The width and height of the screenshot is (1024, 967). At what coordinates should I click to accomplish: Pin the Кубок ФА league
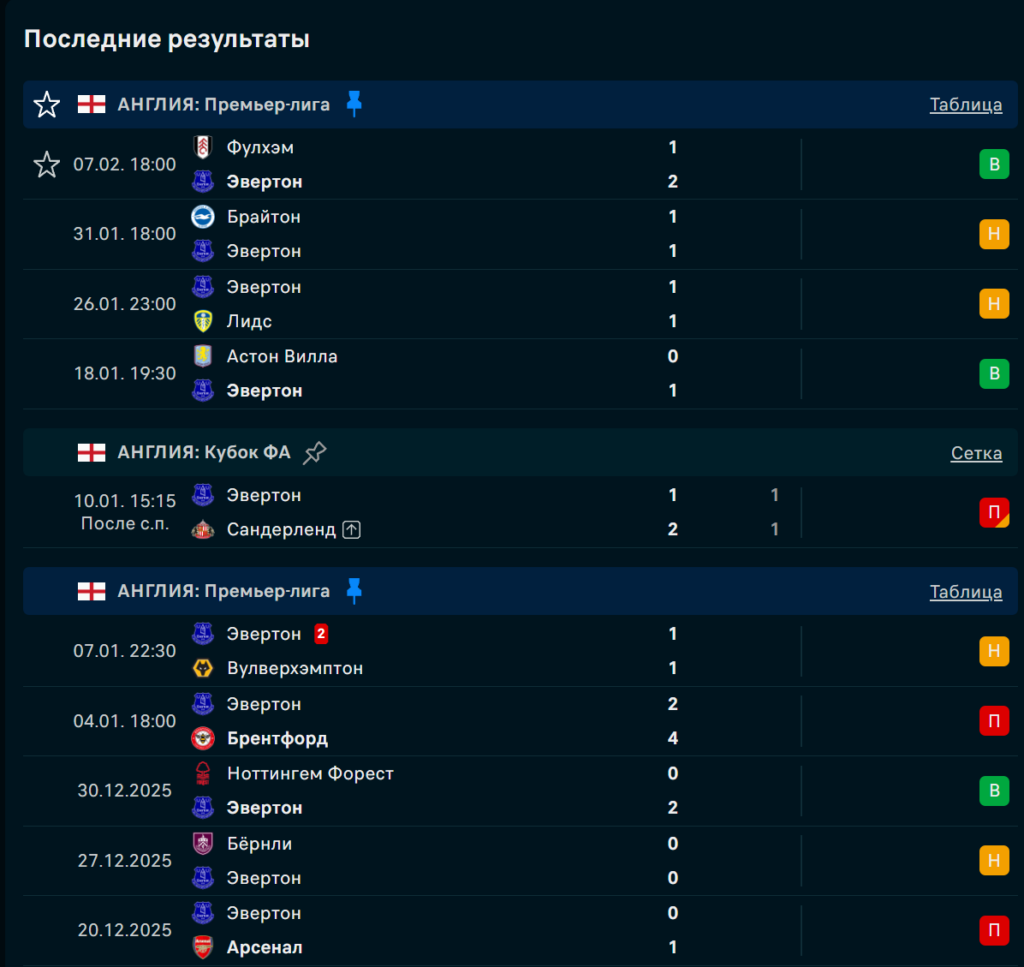[315, 453]
